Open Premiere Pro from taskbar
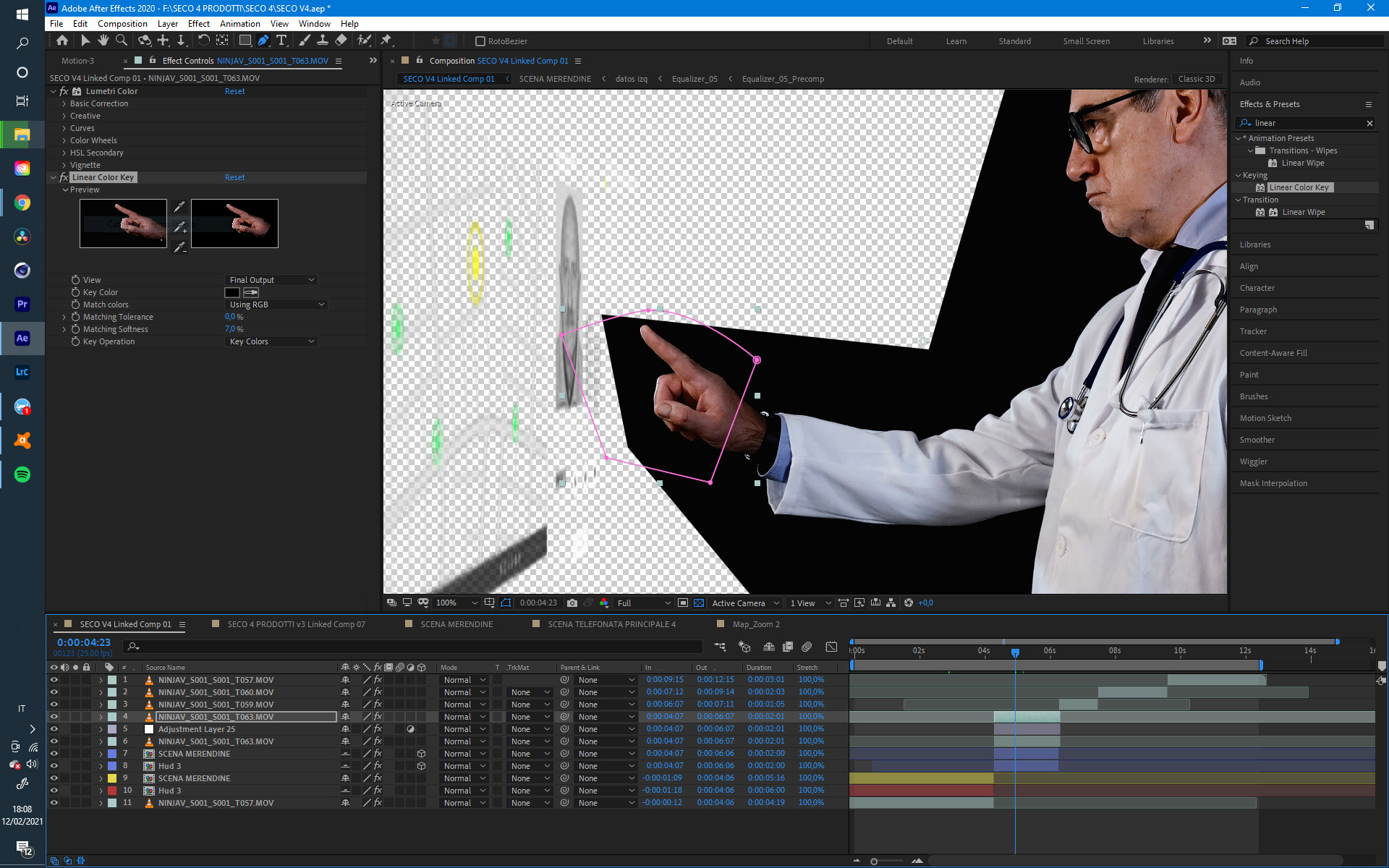 [x=22, y=304]
